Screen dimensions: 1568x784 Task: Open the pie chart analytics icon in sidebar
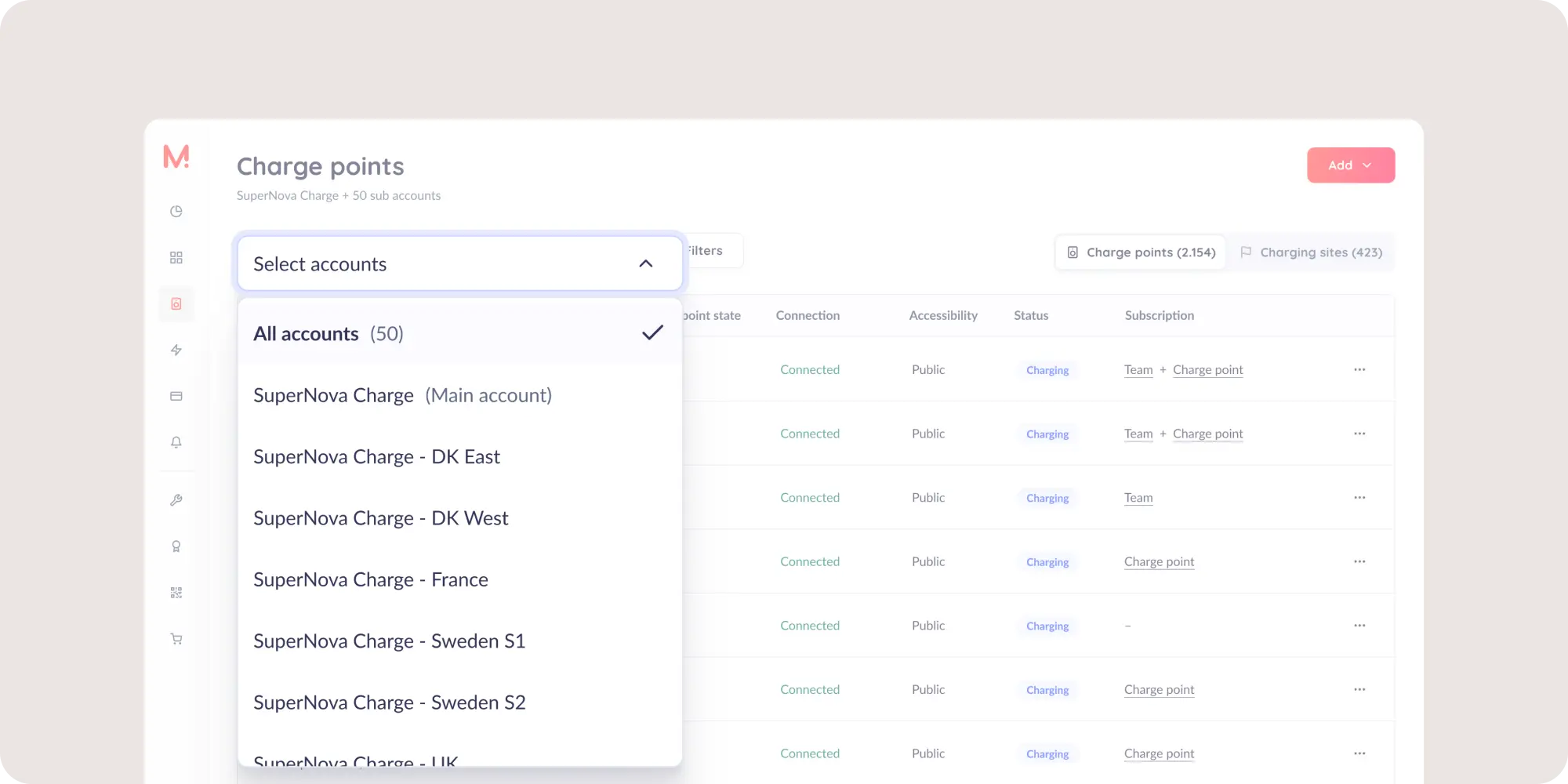pos(176,212)
